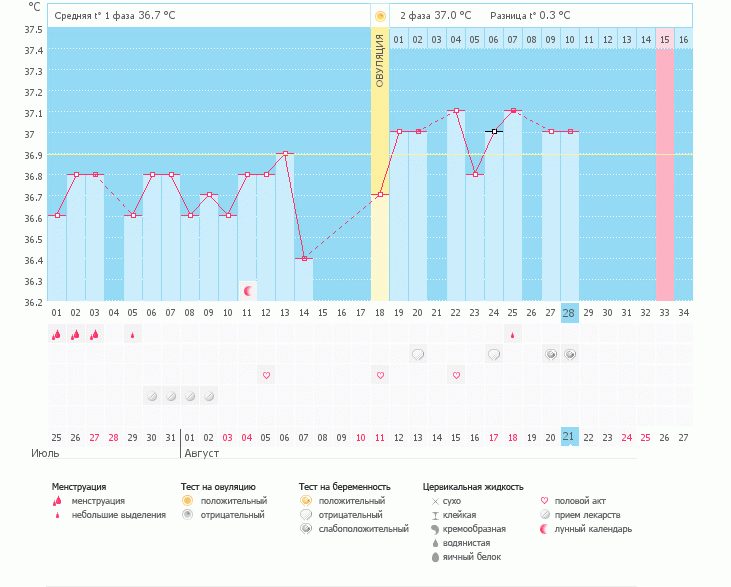Screen dimensions: 731x587
Task: Click the menstruation icon on cycle day 01
Action: (57, 335)
